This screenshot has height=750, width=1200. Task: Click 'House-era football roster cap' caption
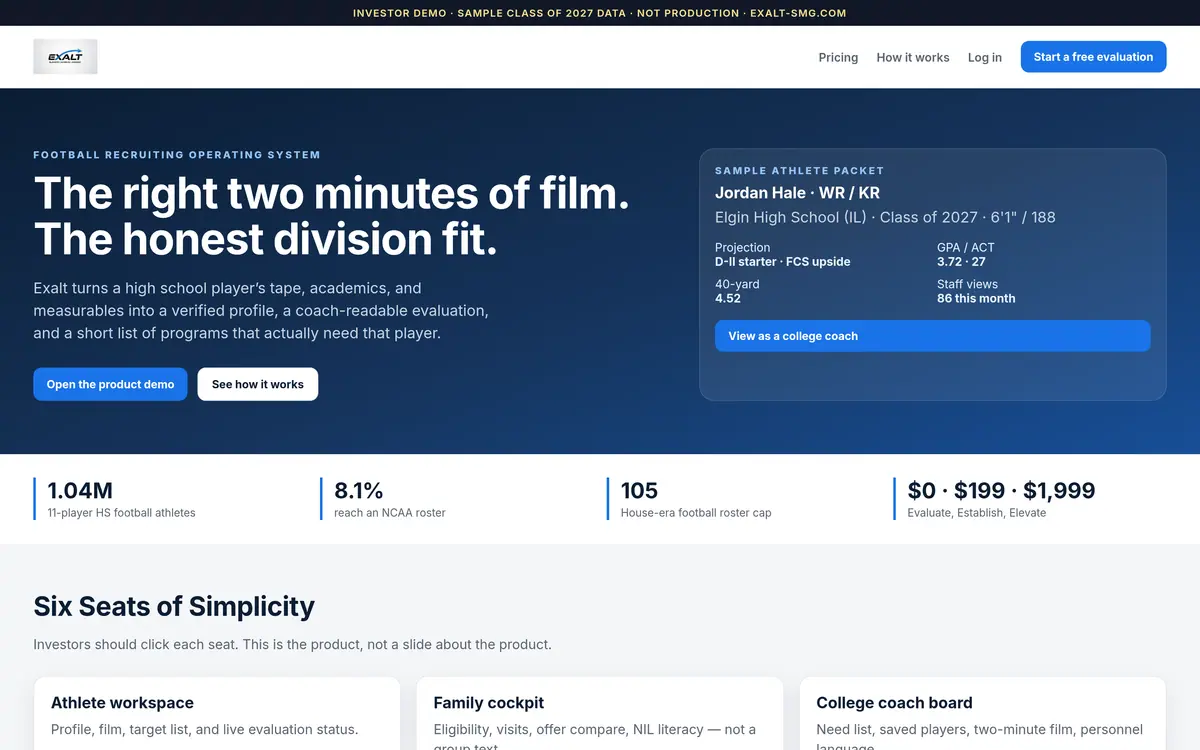[696, 513]
